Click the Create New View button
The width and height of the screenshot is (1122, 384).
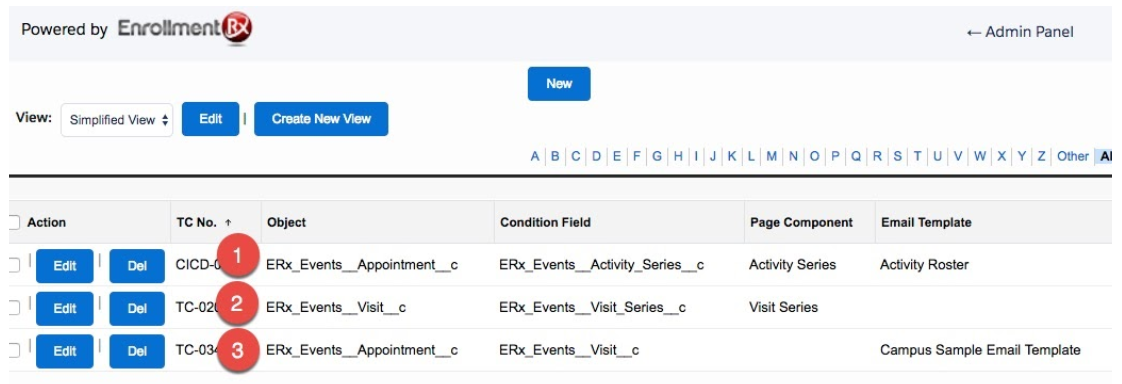321,119
